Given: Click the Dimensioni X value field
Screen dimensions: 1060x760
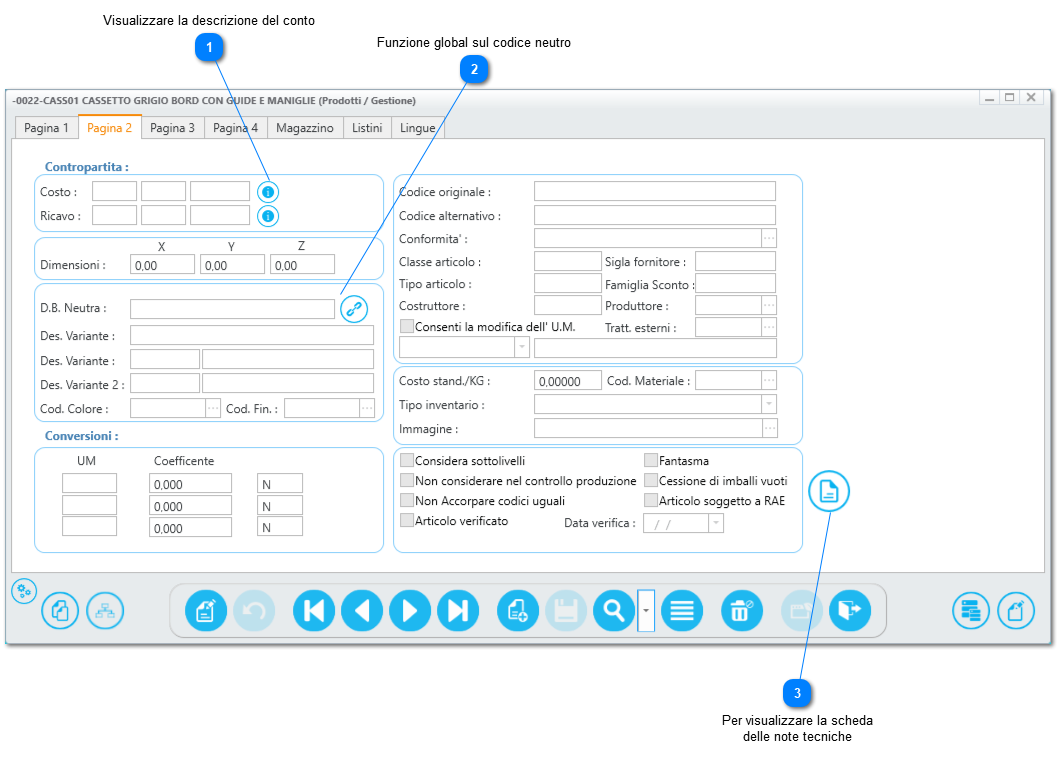Looking at the screenshot, I should 162,264.
